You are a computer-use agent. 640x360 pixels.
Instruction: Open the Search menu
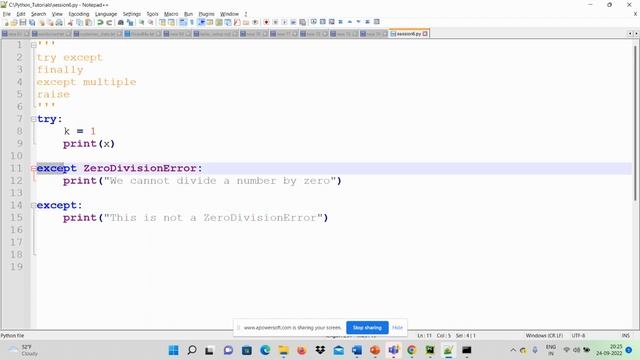pos(38,14)
